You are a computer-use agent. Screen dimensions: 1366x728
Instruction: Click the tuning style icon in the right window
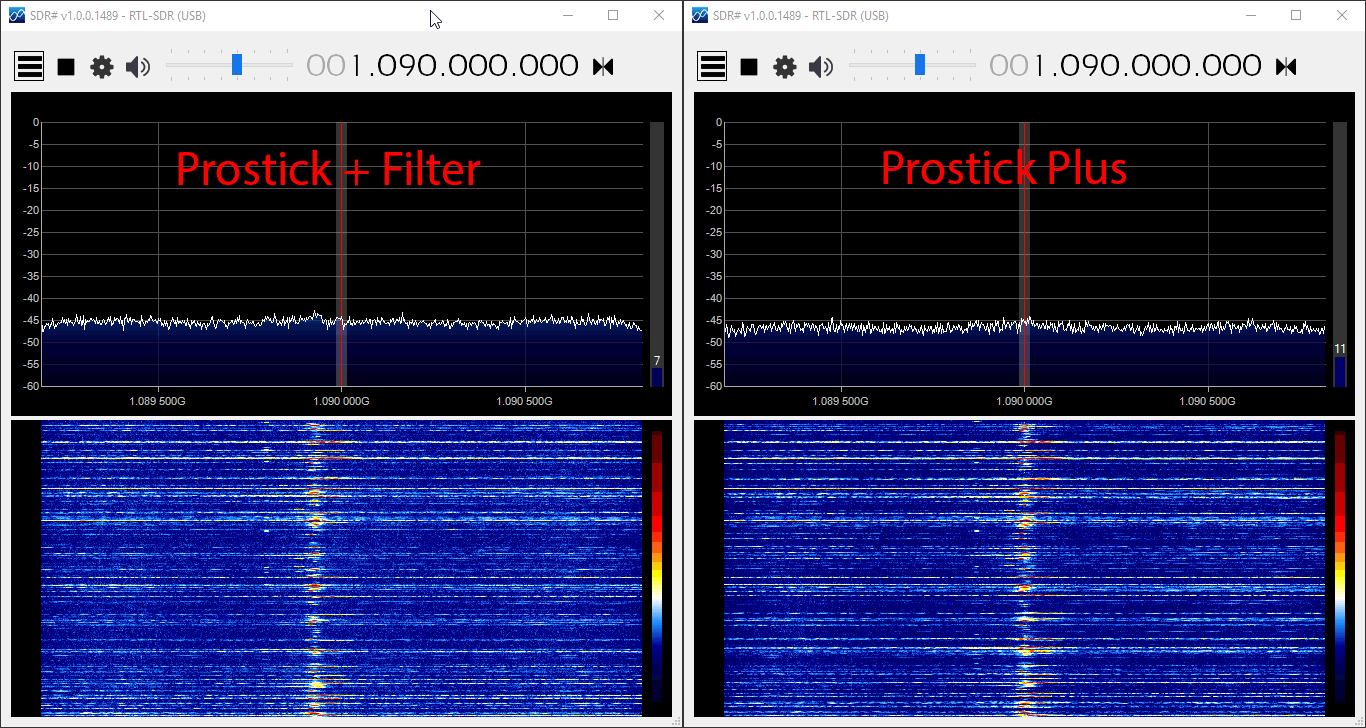(1286, 67)
